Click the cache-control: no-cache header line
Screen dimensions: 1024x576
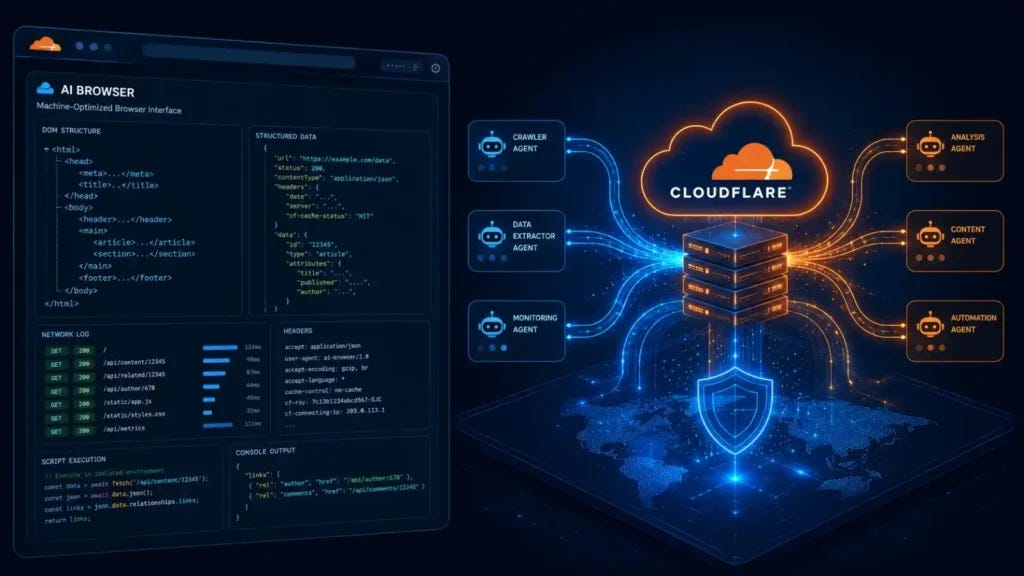point(323,391)
